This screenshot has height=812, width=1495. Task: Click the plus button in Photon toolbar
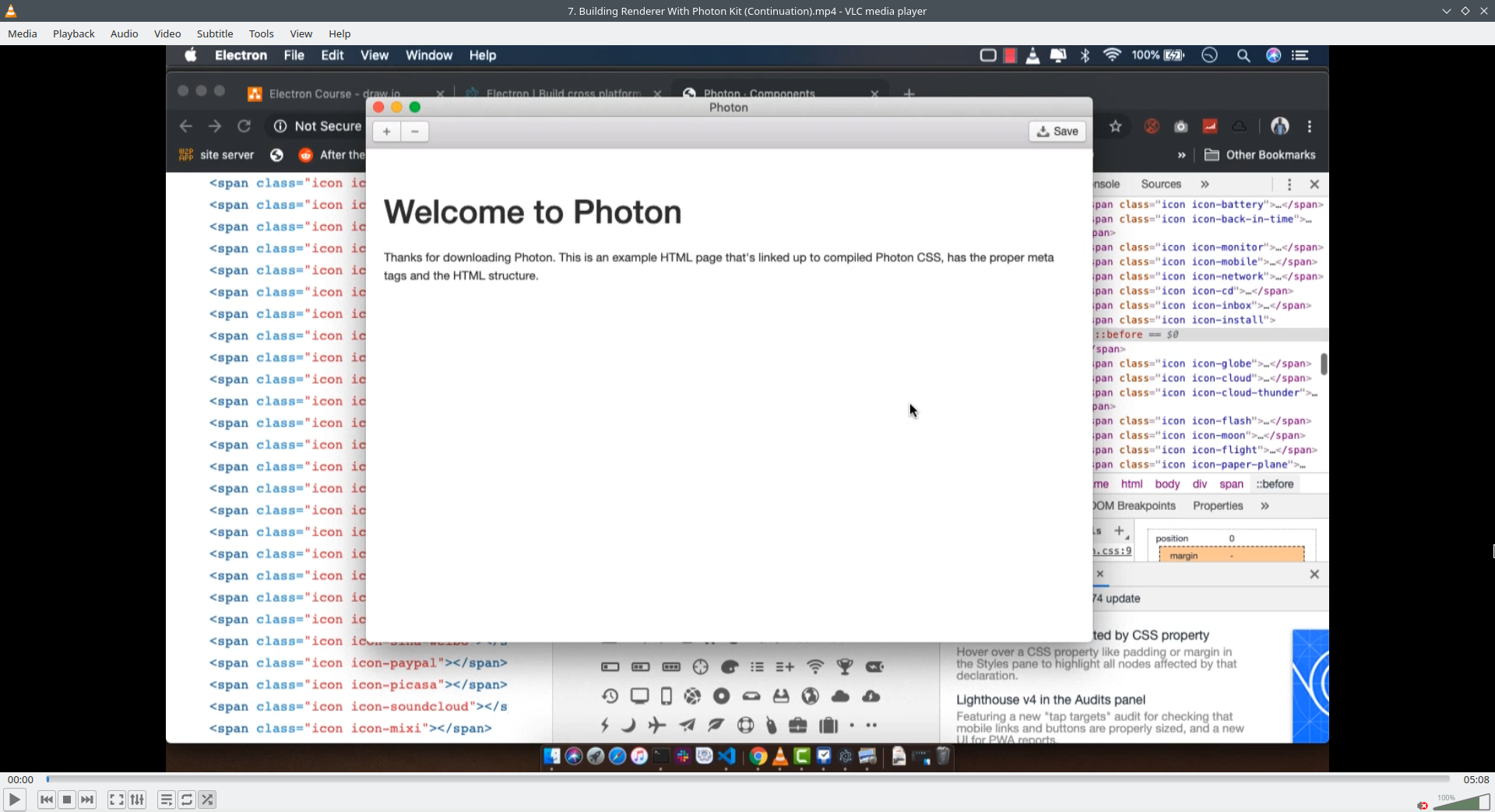(387, 132)
